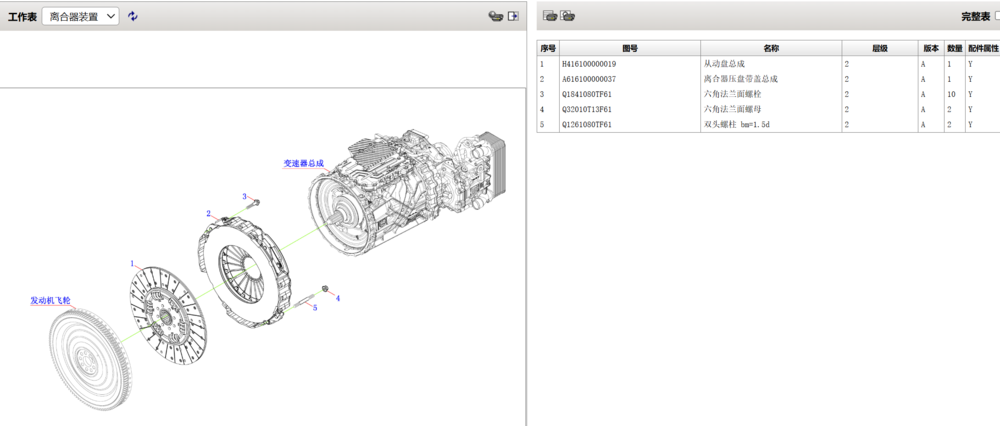The height and width of the screenshot is (426, 1000).
Task: Click the 图号 column header
Action: (630, 48)
